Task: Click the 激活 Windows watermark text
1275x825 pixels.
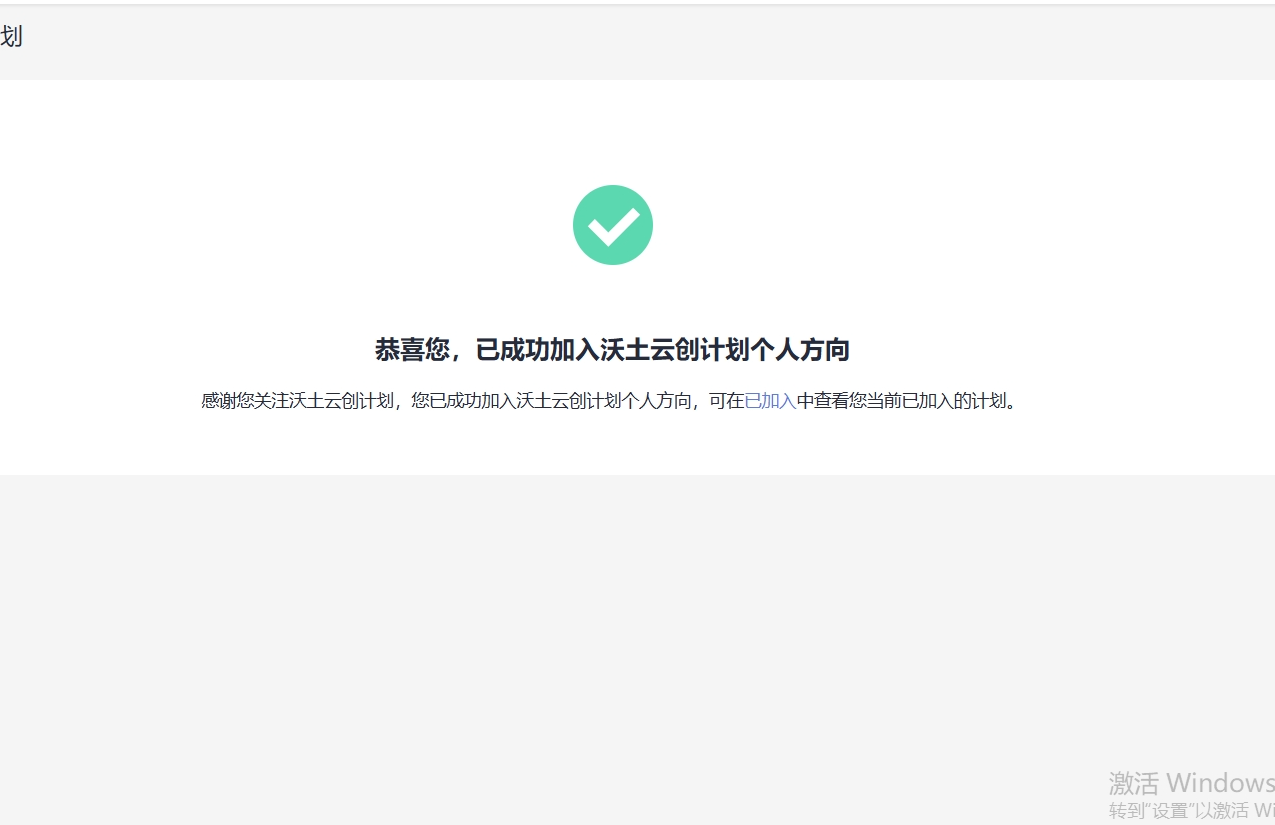Action: (x=1190, y=782)
